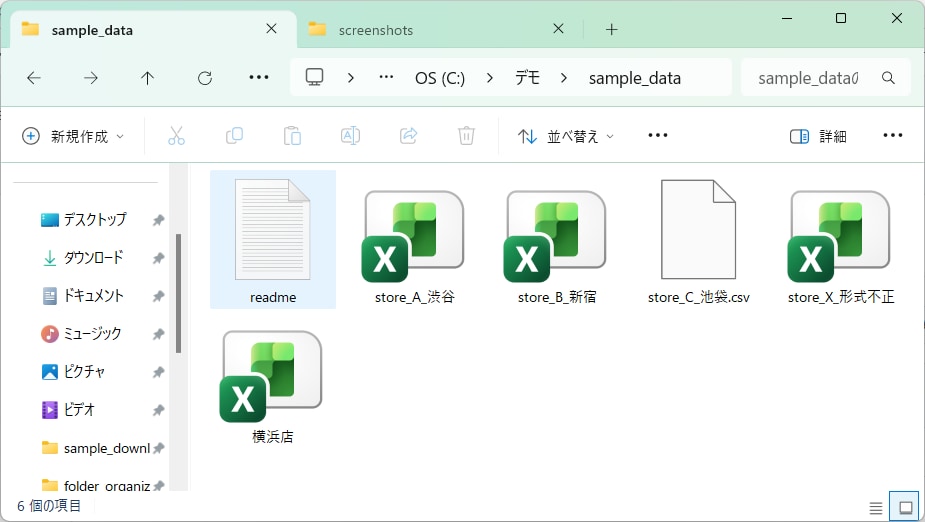Refresh the sample_data folder view

[205, 78]
